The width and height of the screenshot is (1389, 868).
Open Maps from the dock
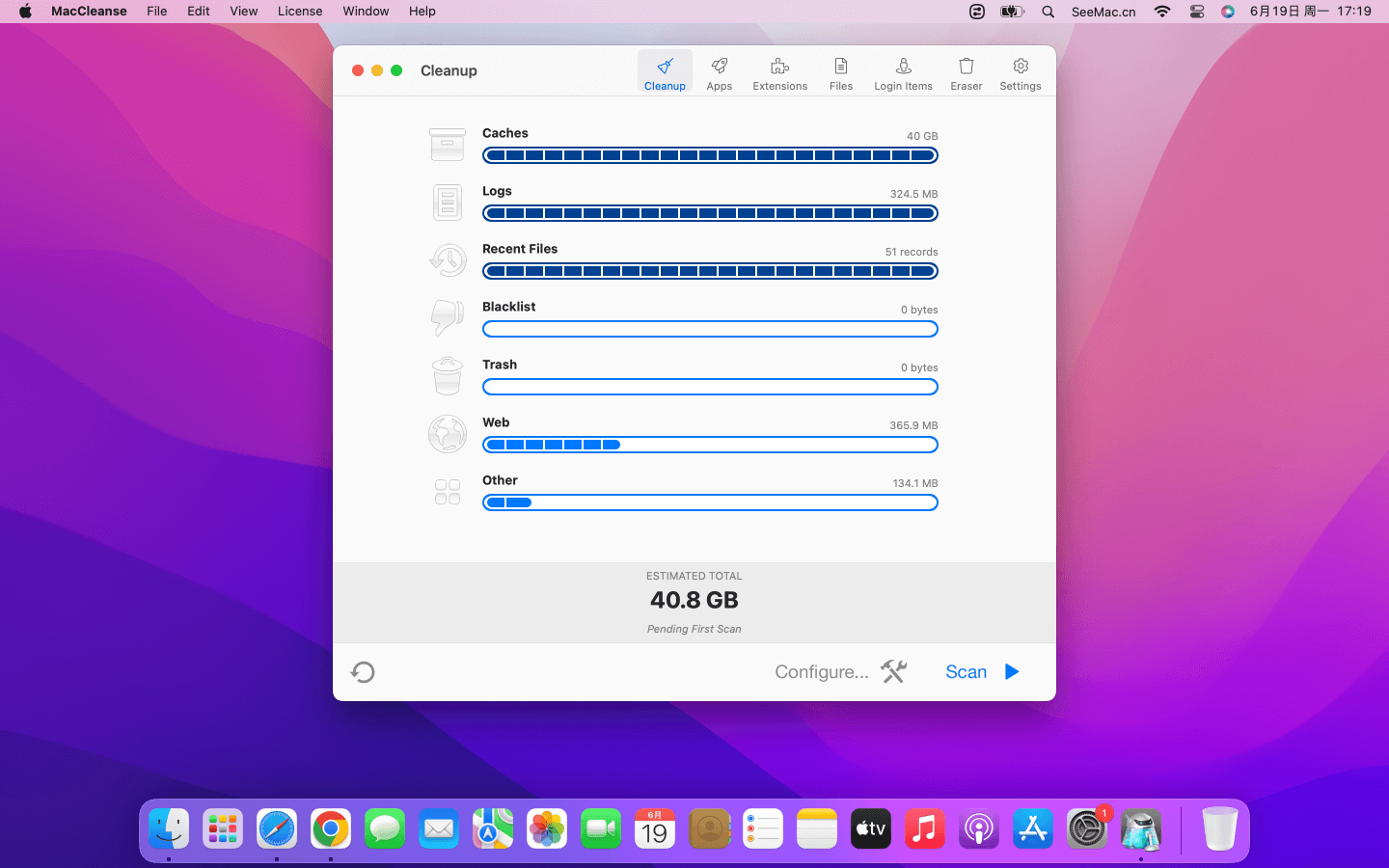tap(493, 828)
